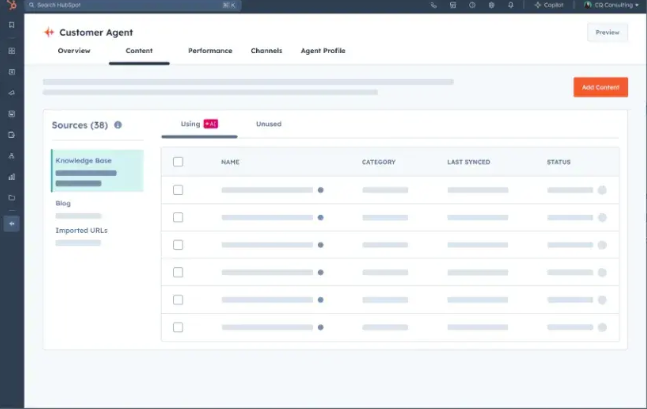
Task: Open Copilot from the top bar
Action: [549, 5]
